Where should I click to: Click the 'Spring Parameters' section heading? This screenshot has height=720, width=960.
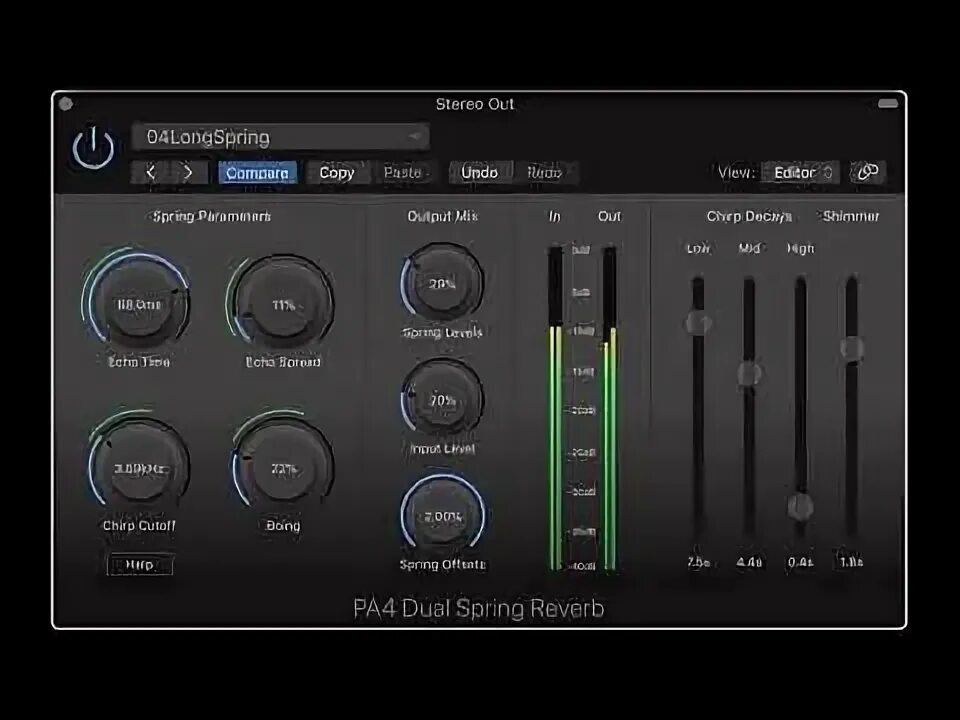[211, 216]
